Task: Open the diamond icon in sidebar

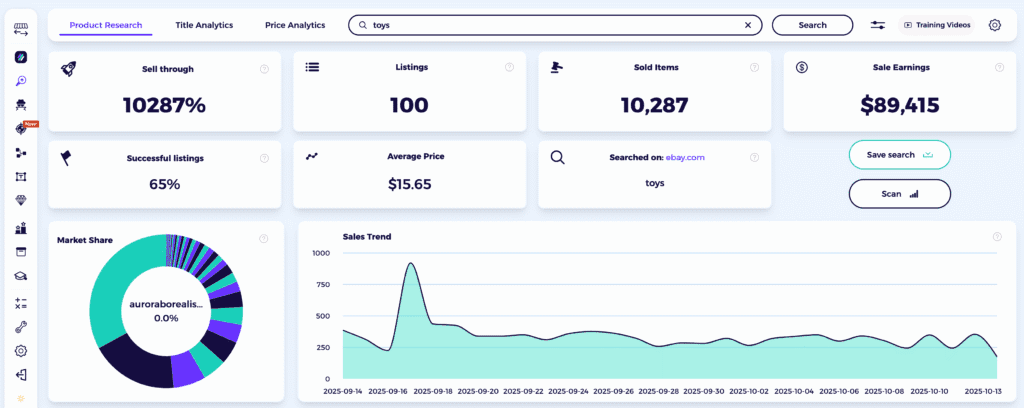Action: (x=21, y=201)
